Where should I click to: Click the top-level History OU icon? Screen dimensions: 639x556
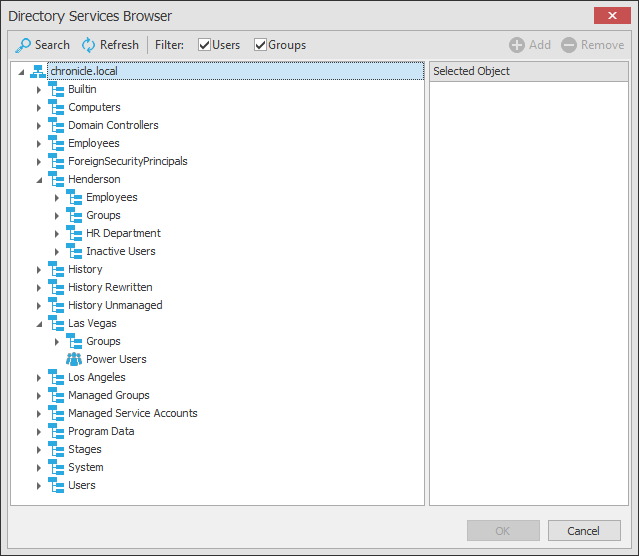pyautogui.click(x=56, y=269)
